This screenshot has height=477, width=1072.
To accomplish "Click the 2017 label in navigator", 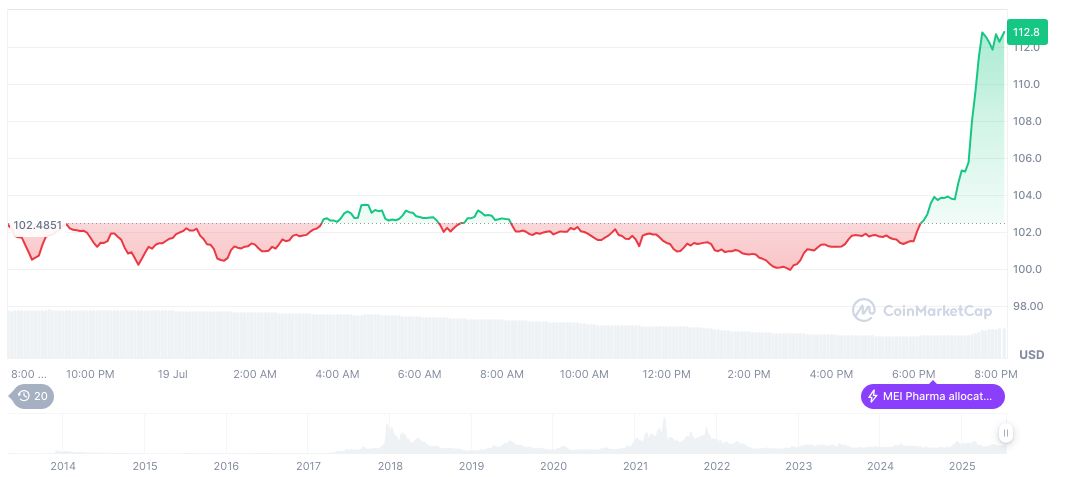I will (x=308, y=466).
